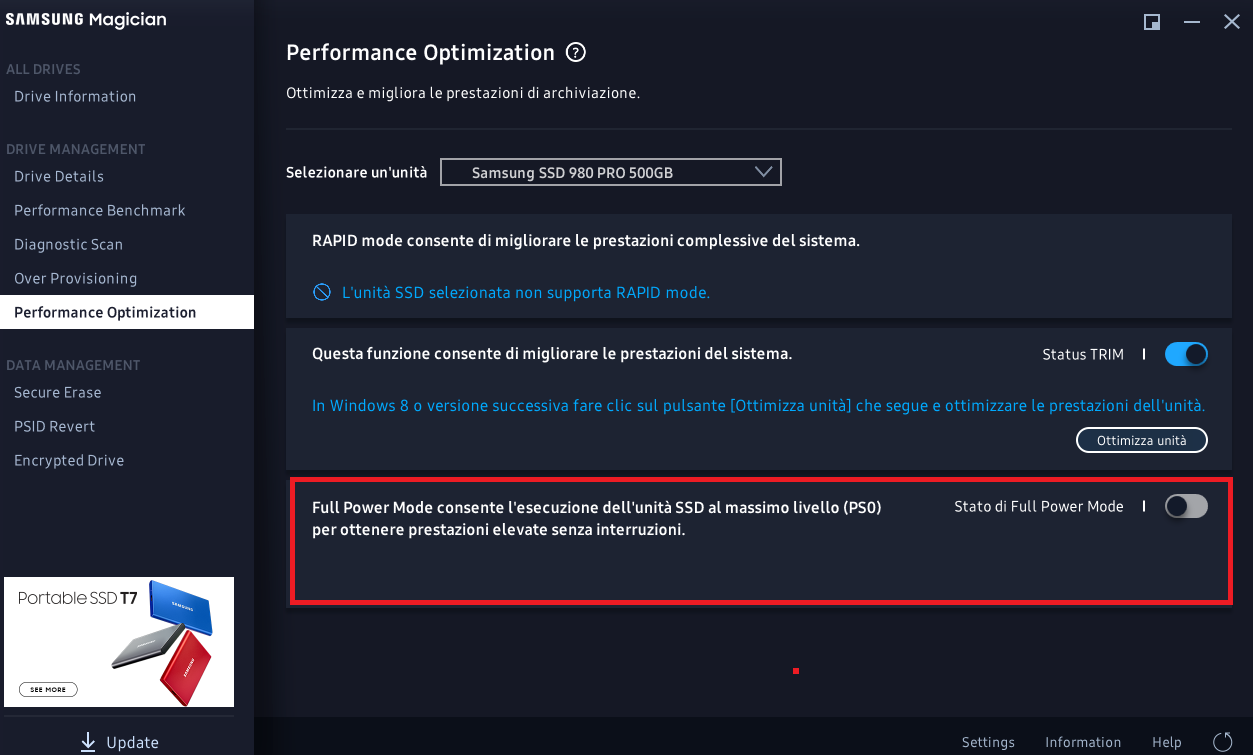
Task: Click the SAMSUNG Magician logo
Action: pyautogui.click(x=86, y=20)
